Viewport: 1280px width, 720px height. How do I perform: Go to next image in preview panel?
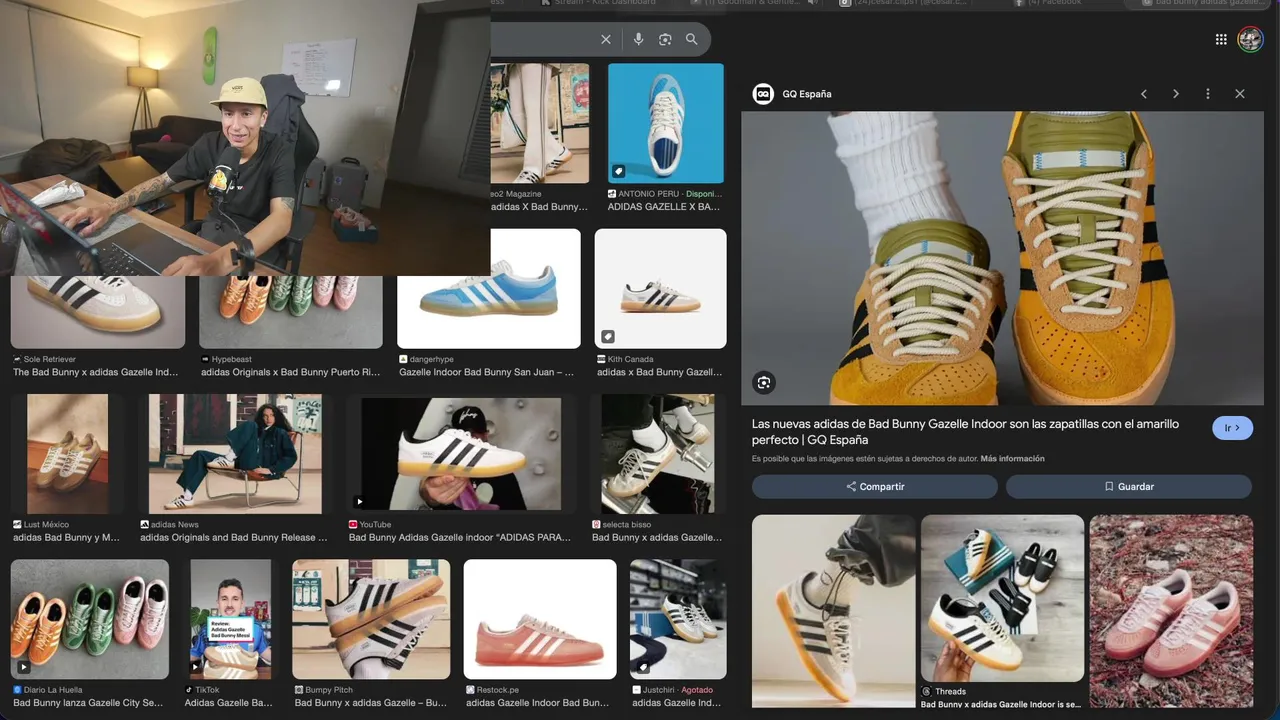[1176, 94]
